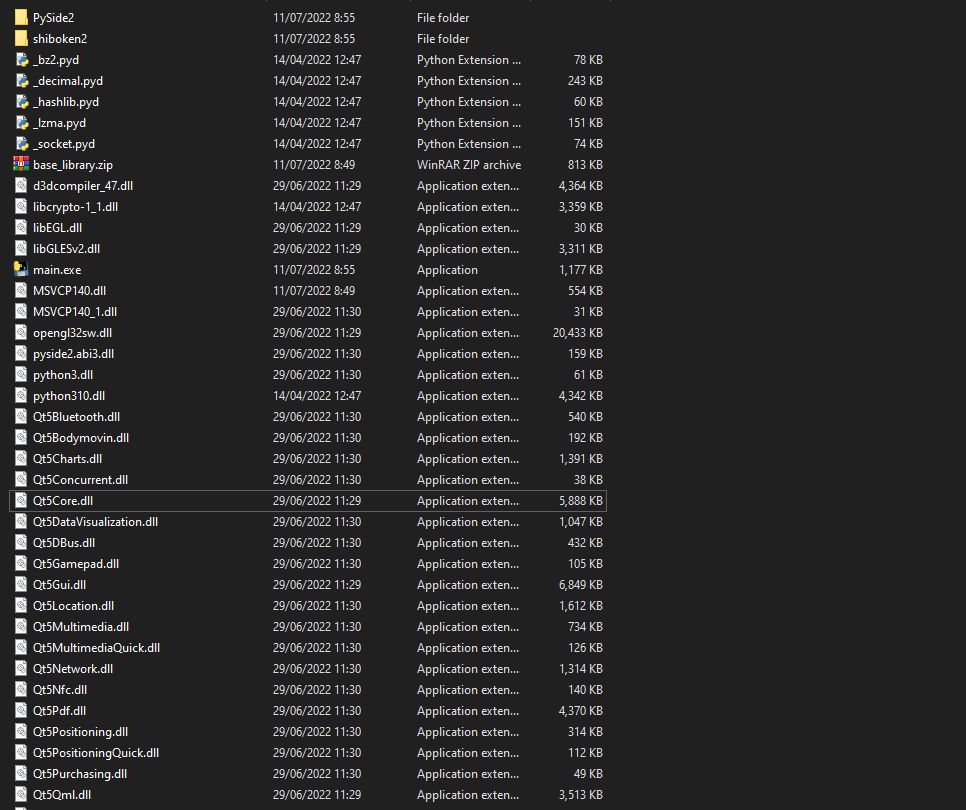Click the 3,513 KB size of Qt5Qml.dll
This screenshot has height=810, width=966.
(581, 795)
